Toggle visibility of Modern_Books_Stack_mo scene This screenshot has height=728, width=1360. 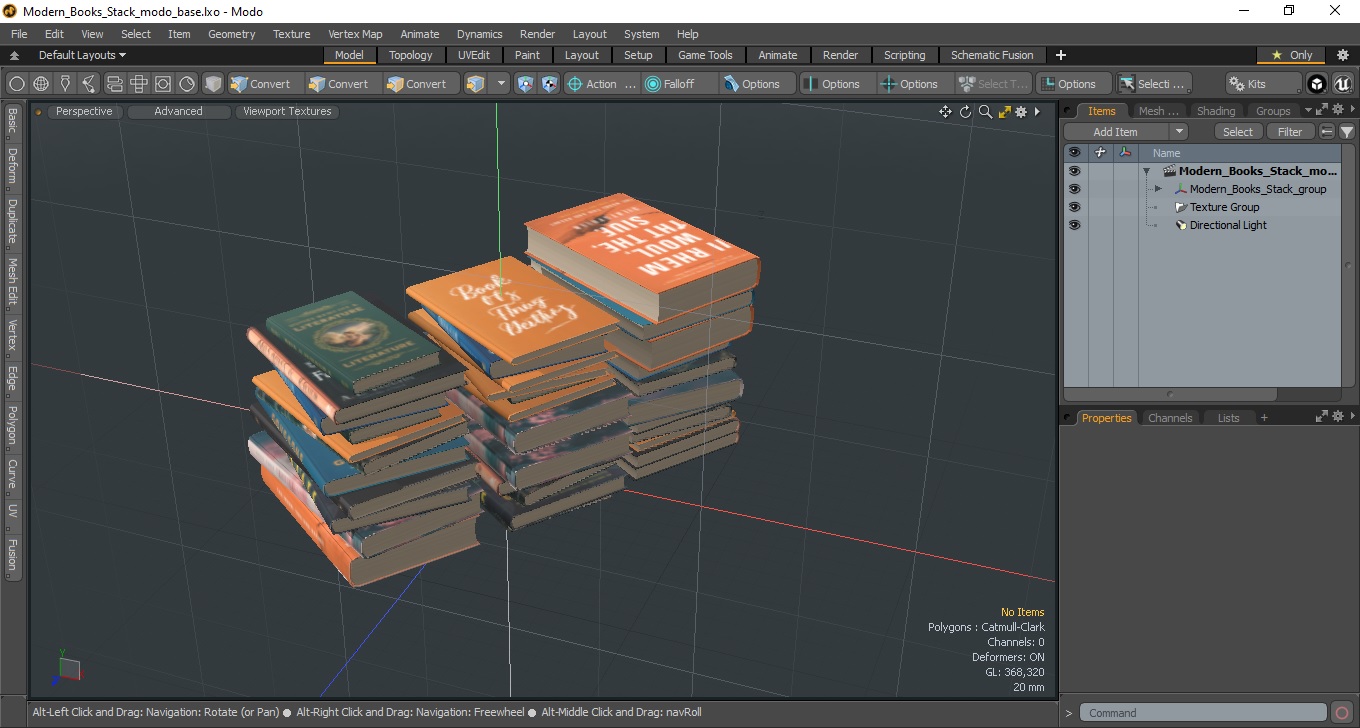pos(1074,171)
